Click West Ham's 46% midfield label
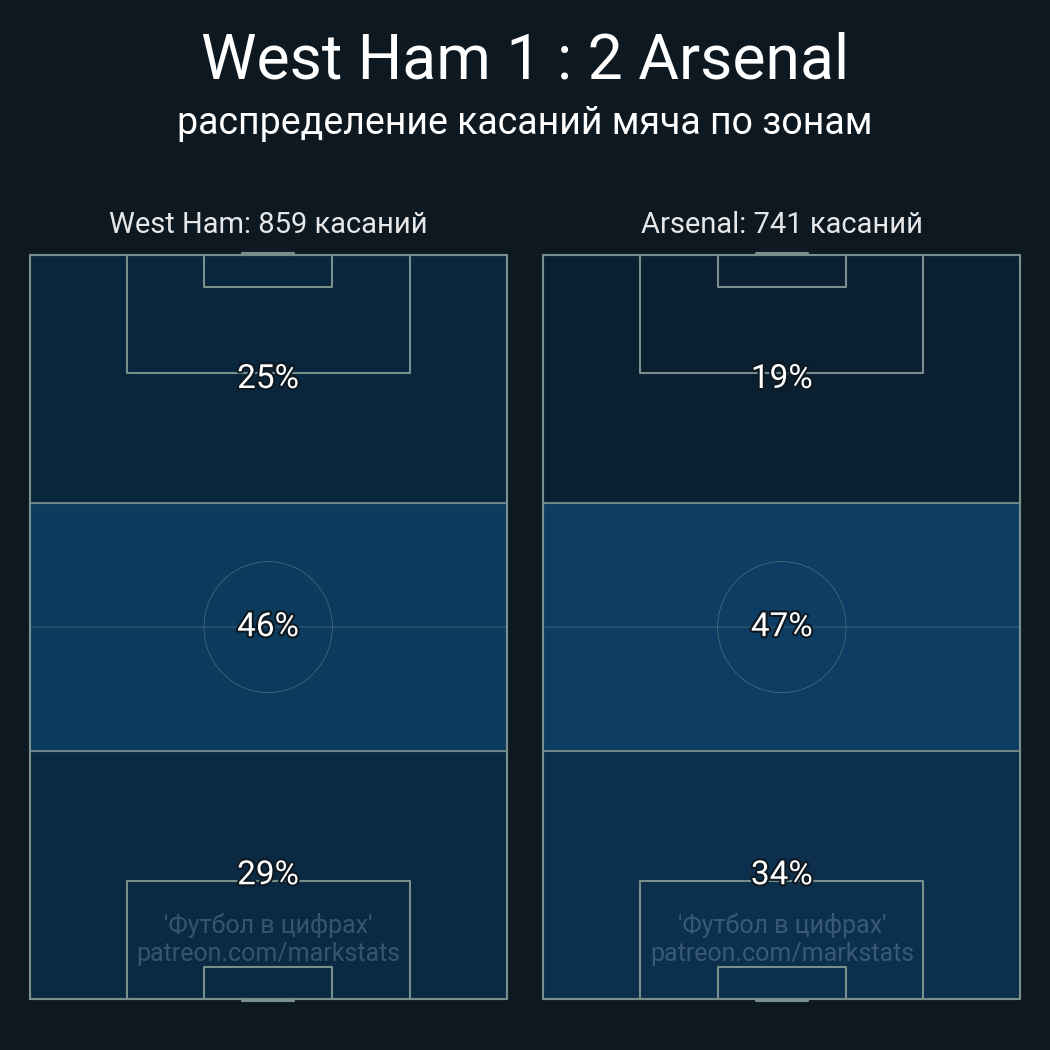 tap(268, 625)
